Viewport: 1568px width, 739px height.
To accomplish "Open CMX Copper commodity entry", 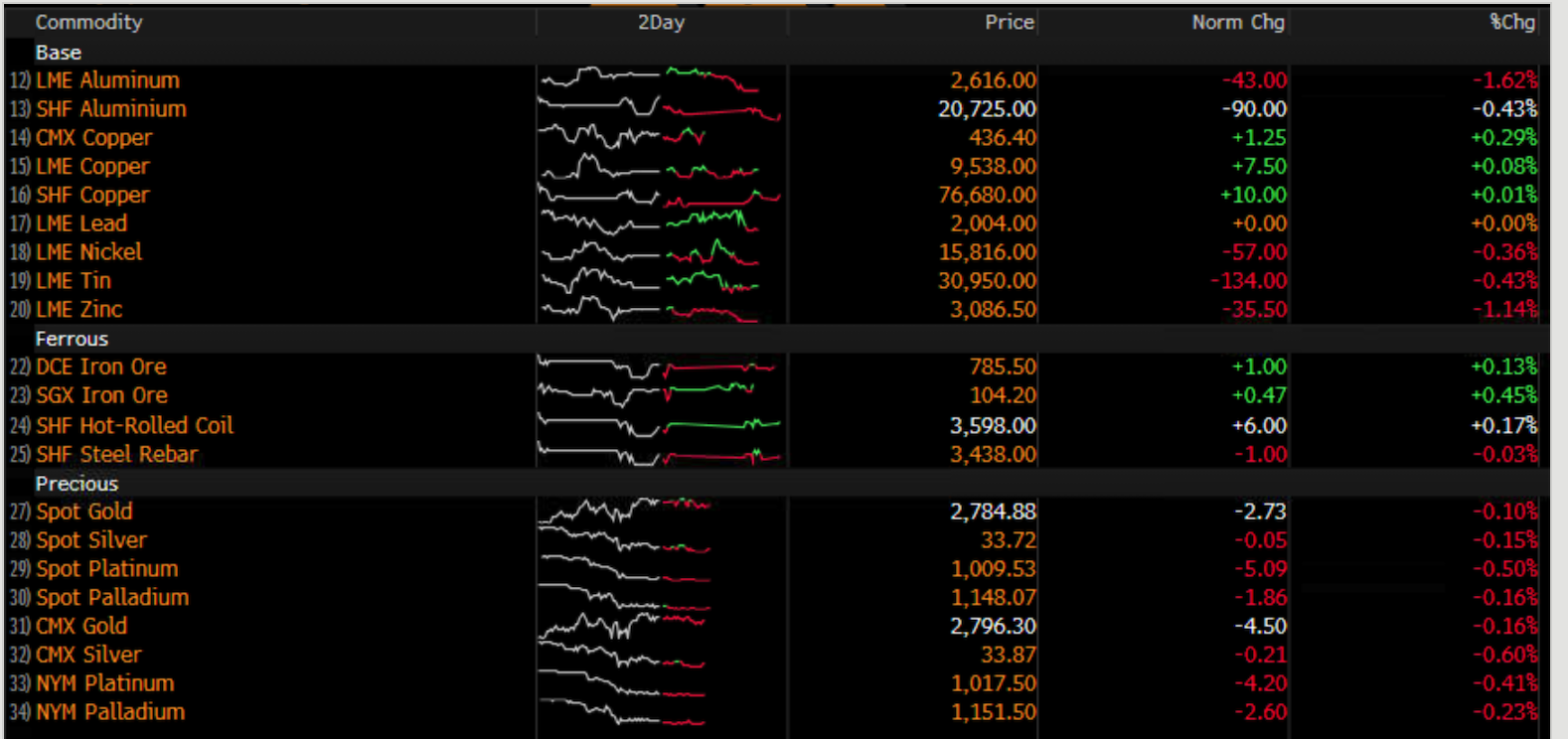I will tap(94, 138).
